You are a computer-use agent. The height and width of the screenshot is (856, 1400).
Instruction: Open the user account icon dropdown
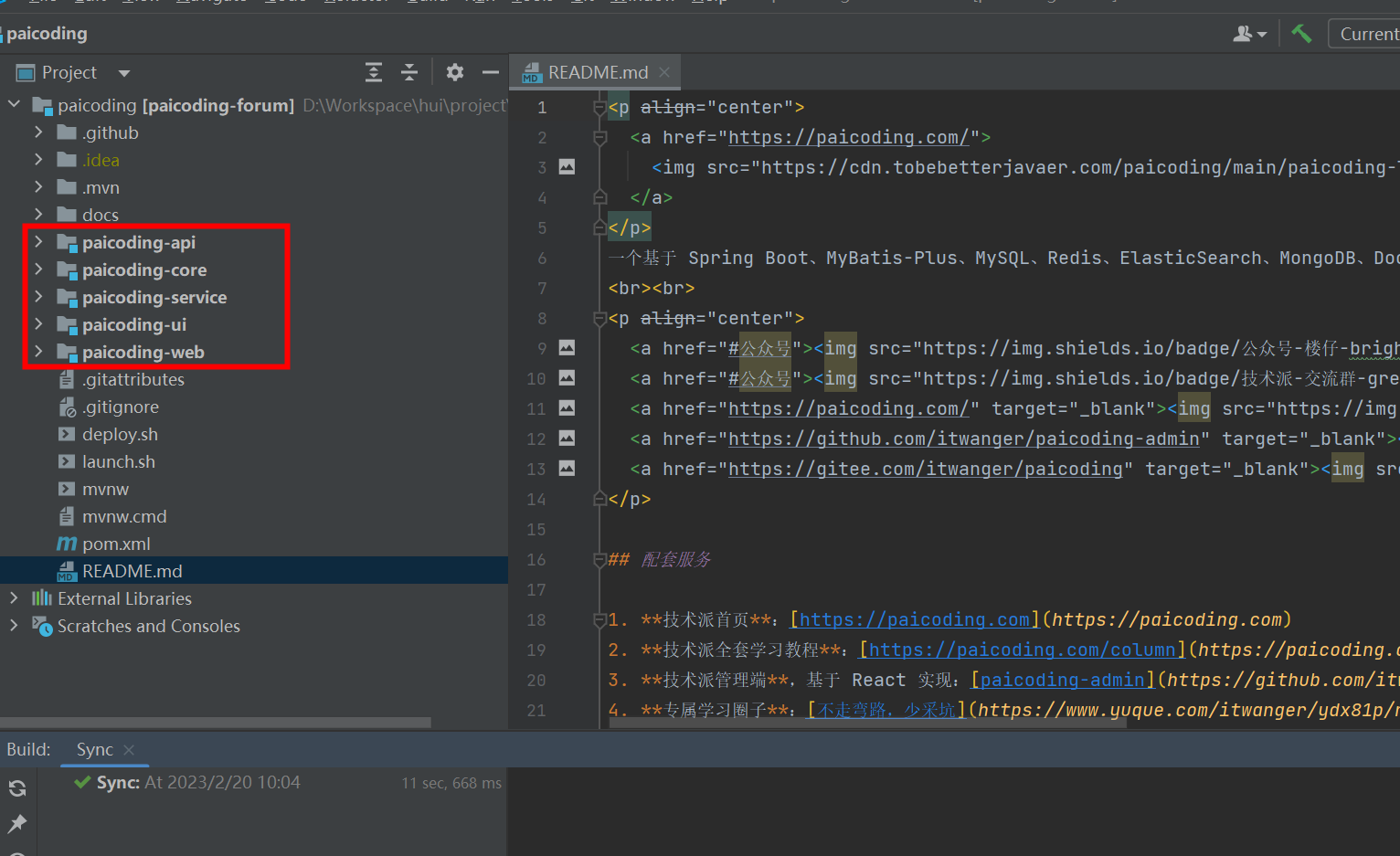point(1249,34)
